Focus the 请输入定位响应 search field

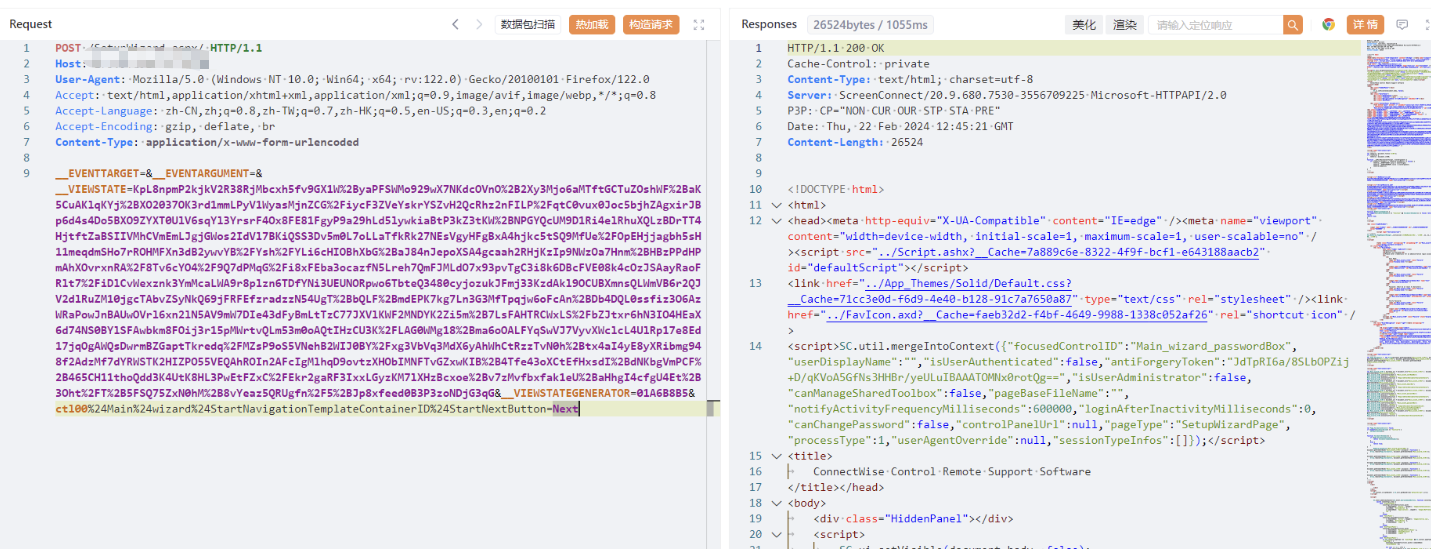tap(1215, 25)
